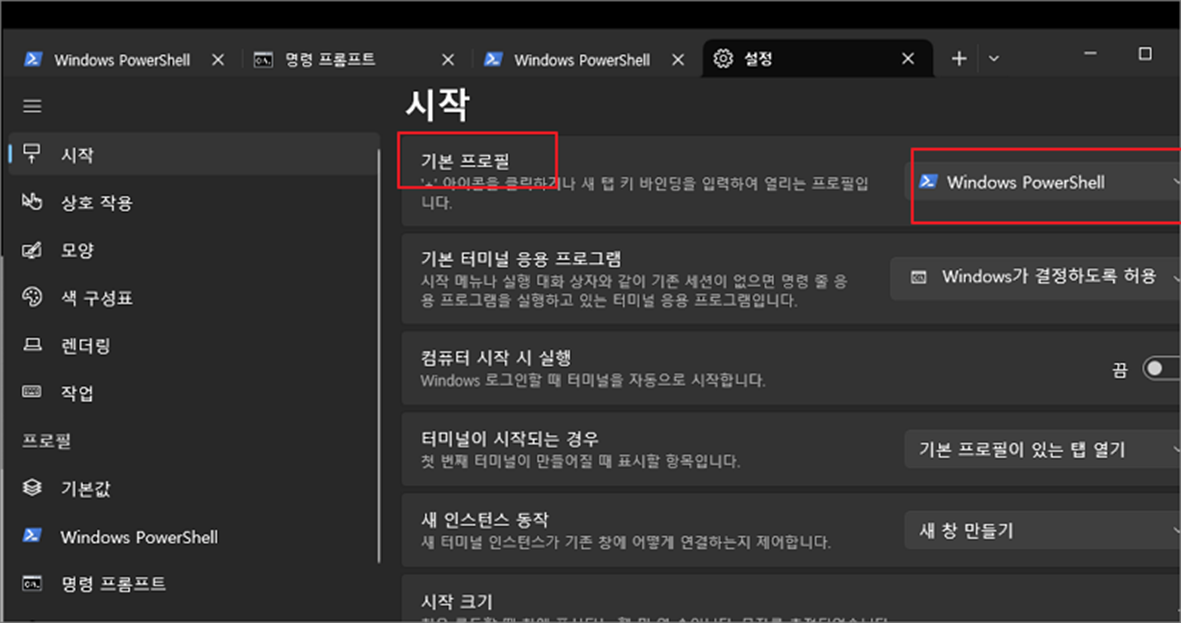The image size is (1181, 623).
Task: Open Windows PowerShell profile settings
Action: tap(193, 536)
